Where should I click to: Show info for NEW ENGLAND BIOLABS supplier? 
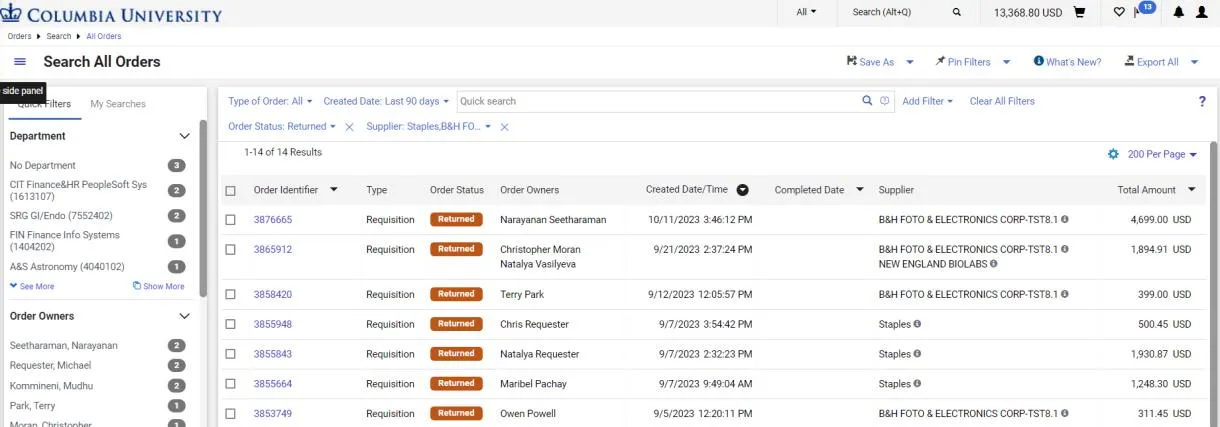tap(994, 264)
